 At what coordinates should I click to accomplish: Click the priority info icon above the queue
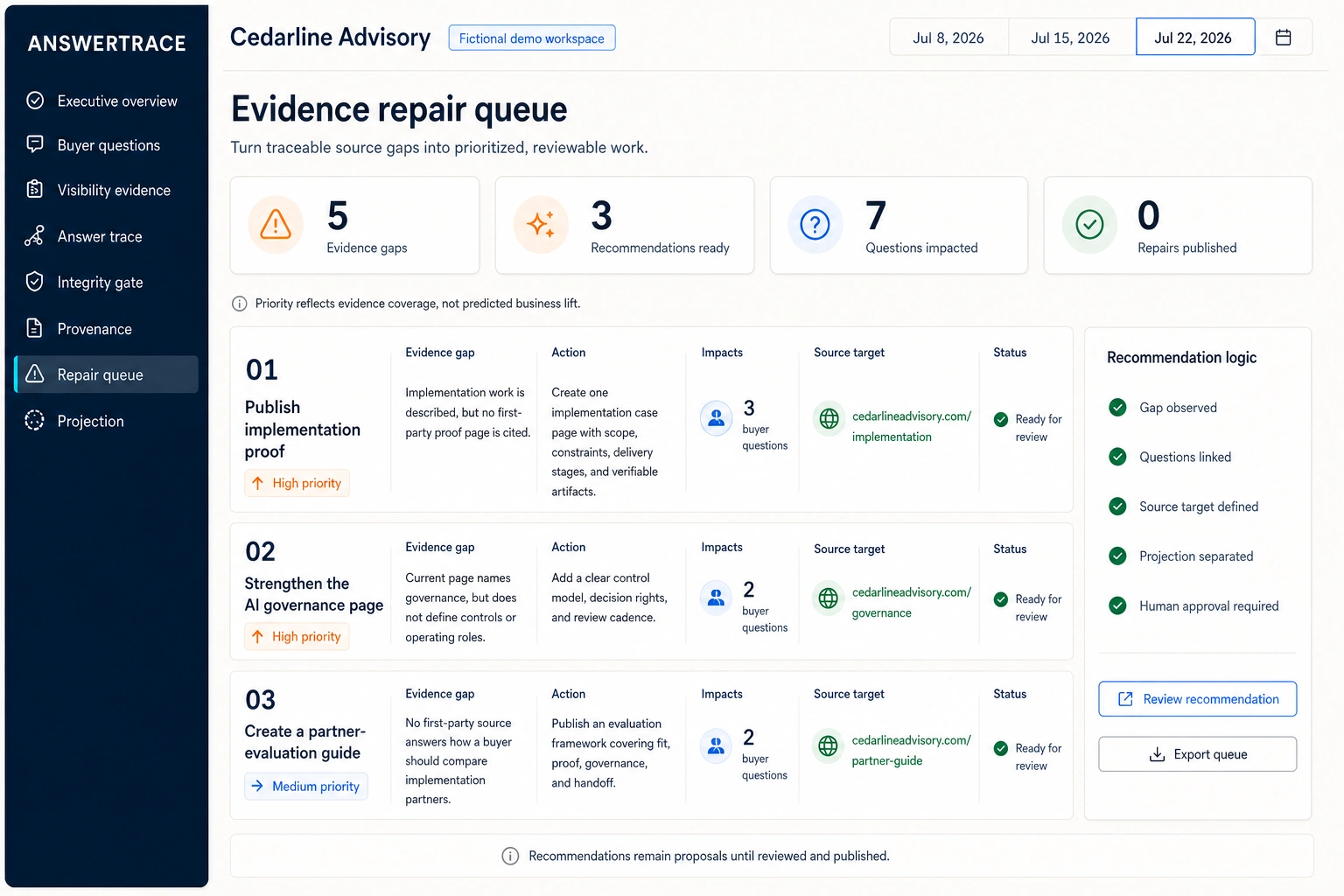coord(239,304)
